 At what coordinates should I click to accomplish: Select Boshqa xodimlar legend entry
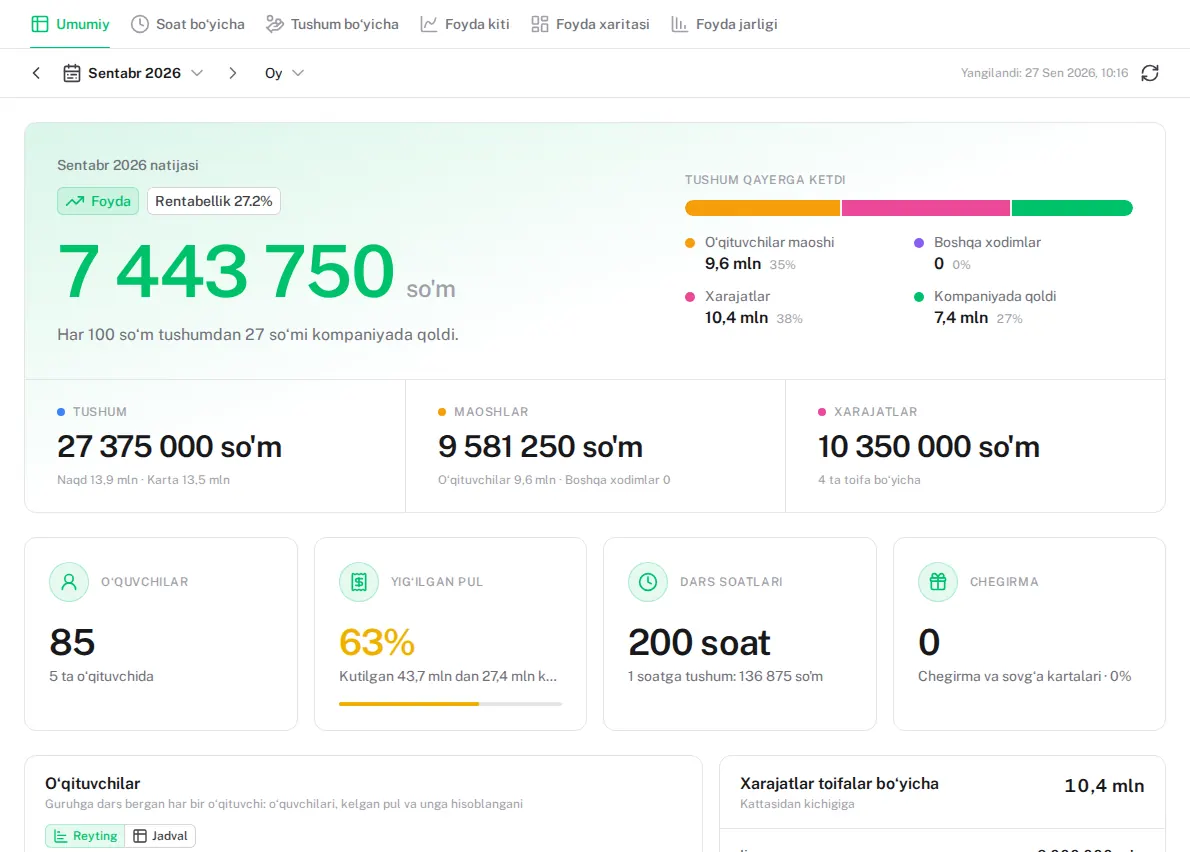click(x=978, y=253)
